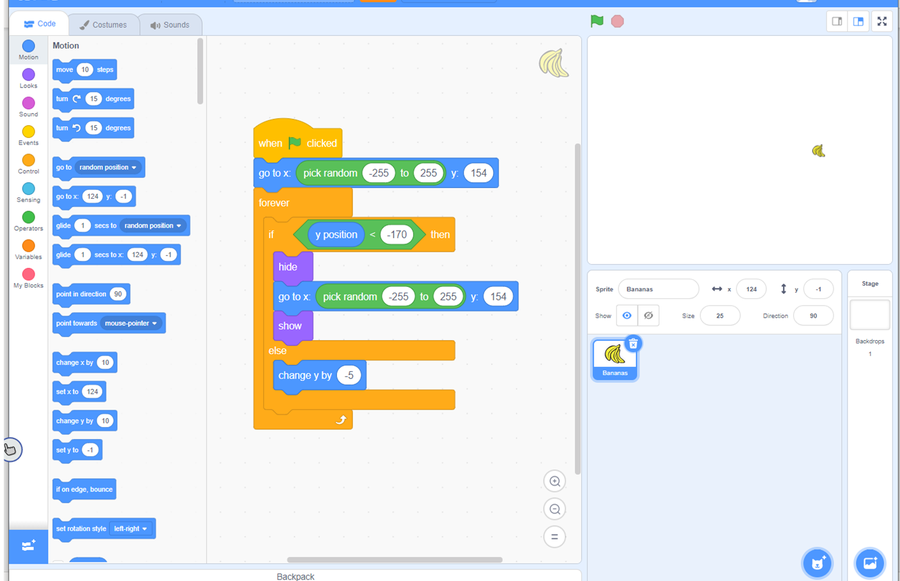The width and height of the screenshot is (900, 581).
Task: Click the green flag to run project
Action: tap(597, 21)
